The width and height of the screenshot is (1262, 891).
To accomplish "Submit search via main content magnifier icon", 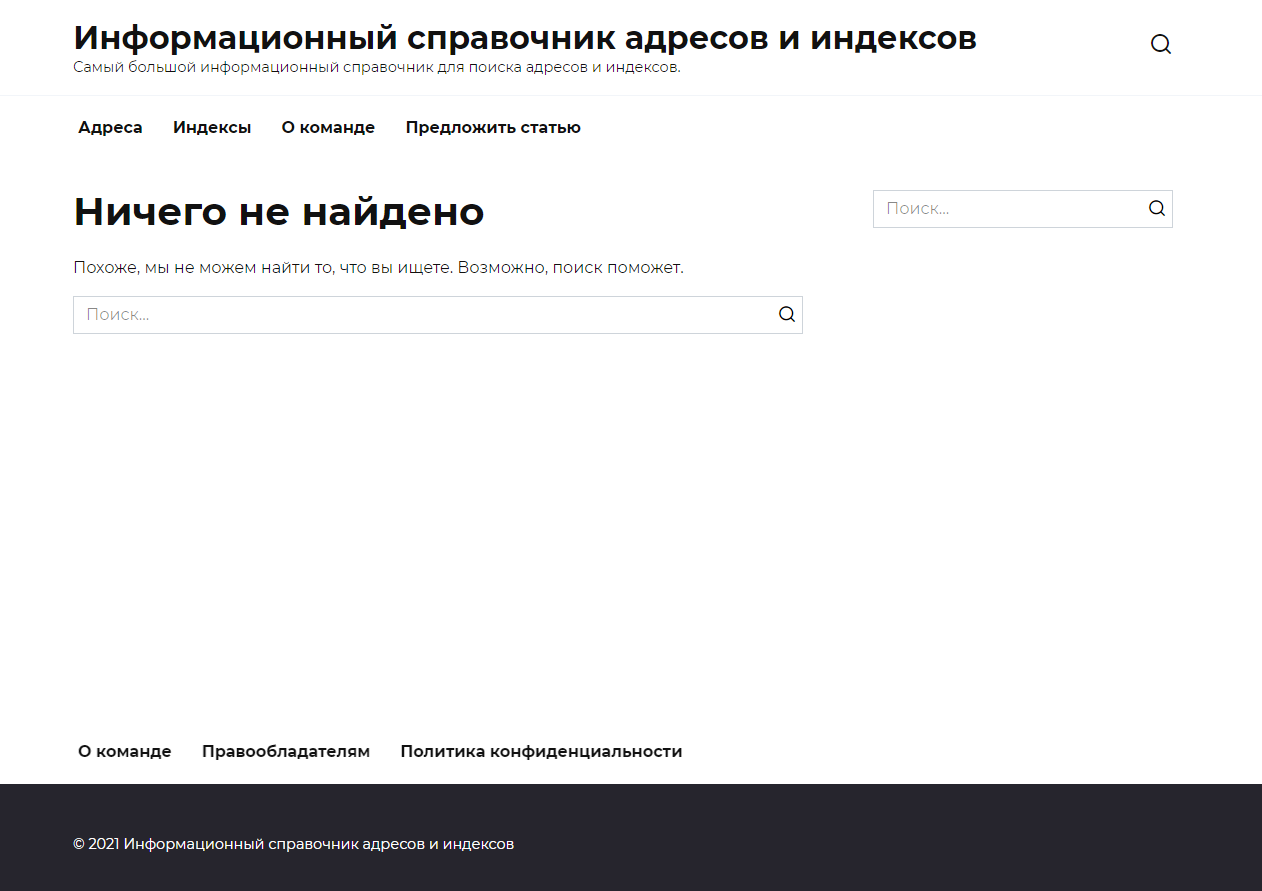I will click(787, 315).
